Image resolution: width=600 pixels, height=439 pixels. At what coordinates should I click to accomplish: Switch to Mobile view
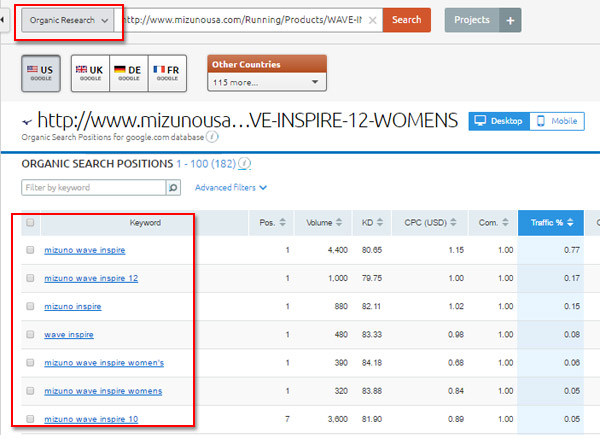pyautogui.click(x=557, y=121)
